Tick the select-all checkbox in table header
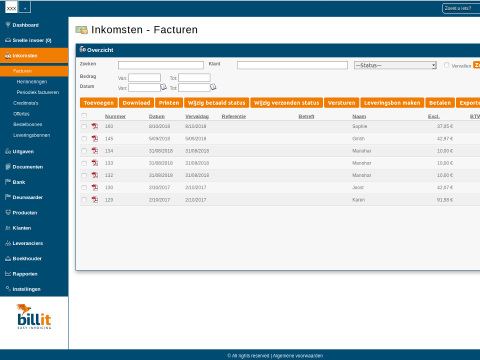480x360 pixels. 84,115
